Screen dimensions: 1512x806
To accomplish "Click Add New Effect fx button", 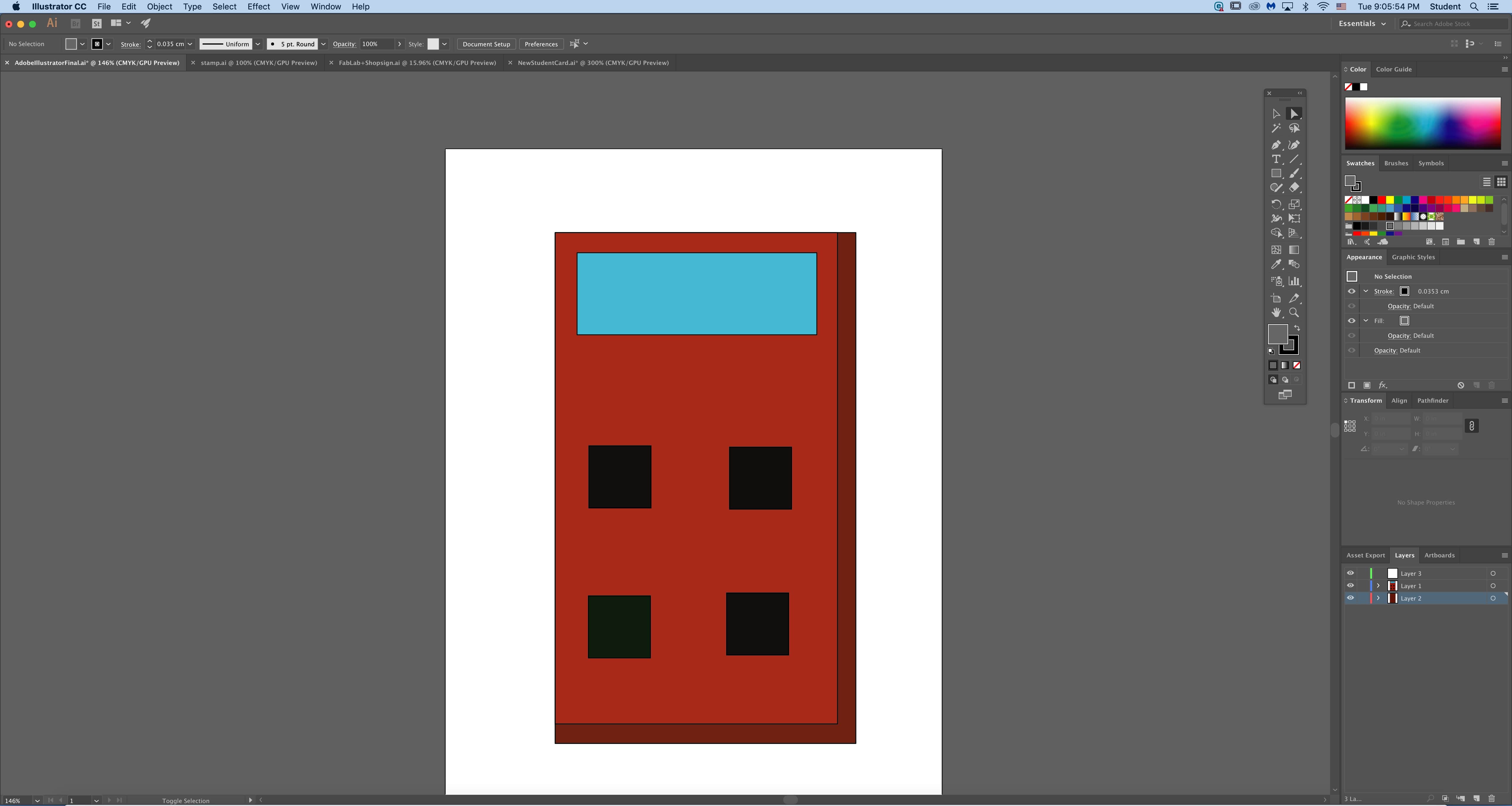I will pyautogui.click(x=1382, y=385).
